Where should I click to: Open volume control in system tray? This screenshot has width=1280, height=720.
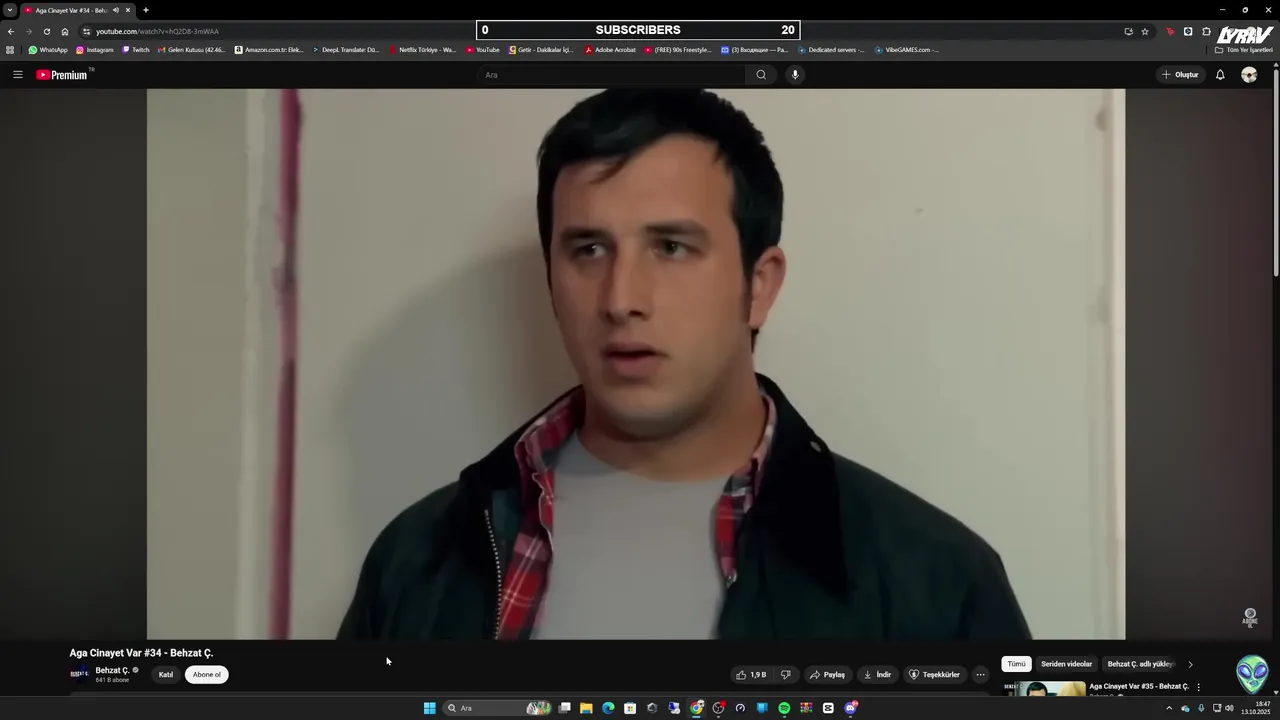1229,708
